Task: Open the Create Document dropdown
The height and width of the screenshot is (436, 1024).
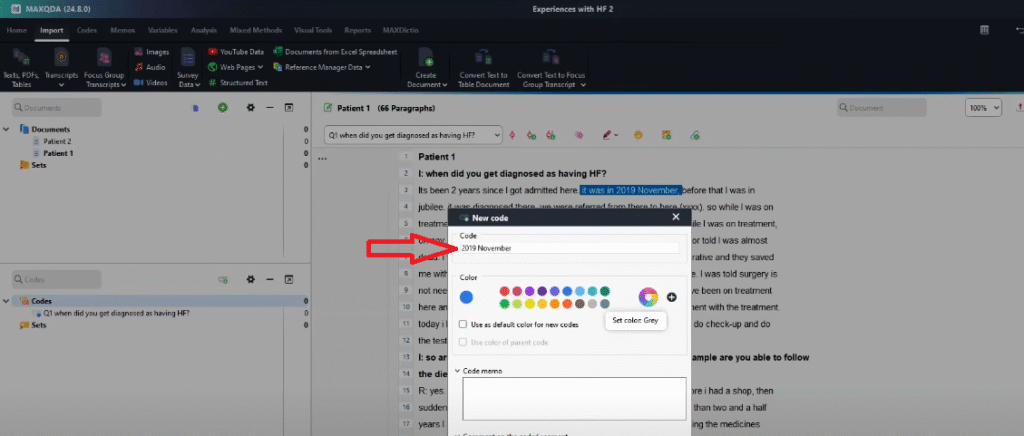Action: pyautogui.click(x=445, y=85)
